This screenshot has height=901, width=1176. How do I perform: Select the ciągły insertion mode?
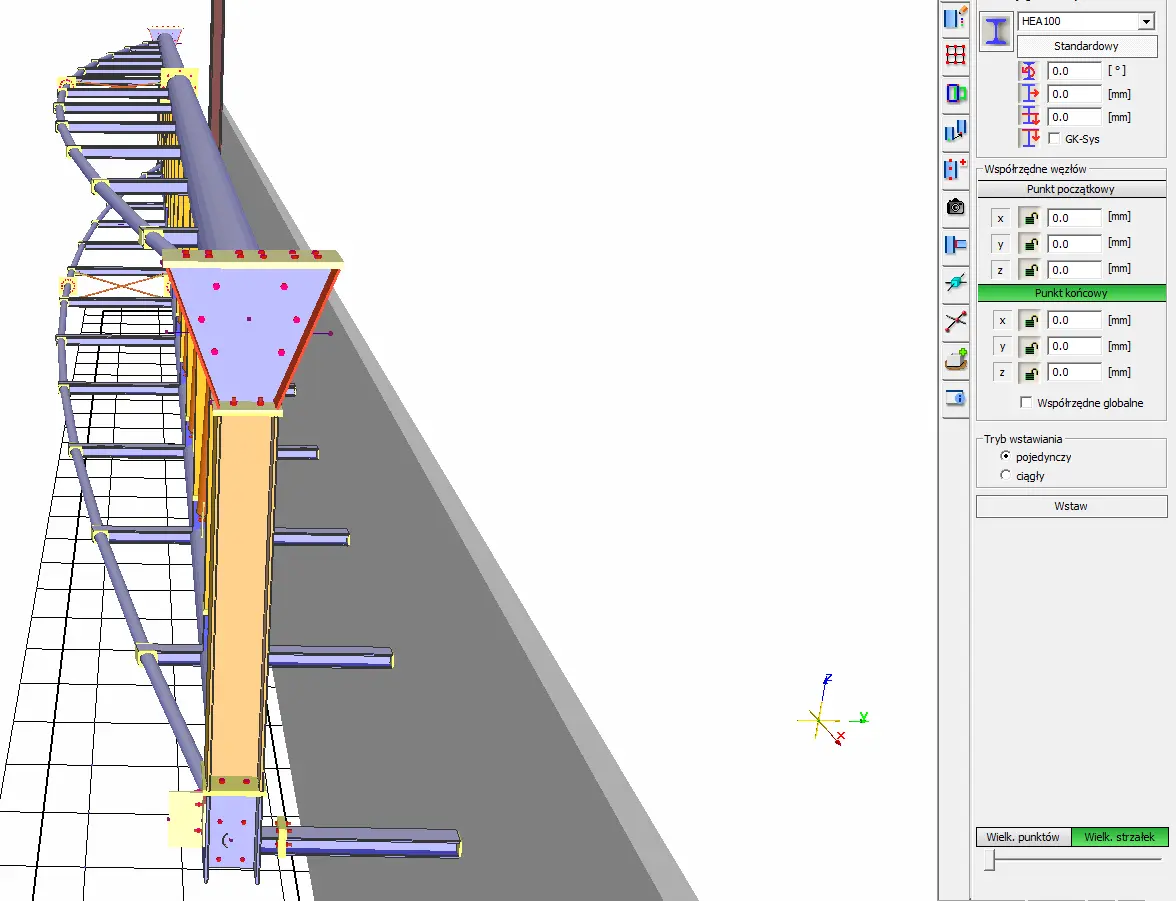pyautogui.click(x=1006, y=476)
